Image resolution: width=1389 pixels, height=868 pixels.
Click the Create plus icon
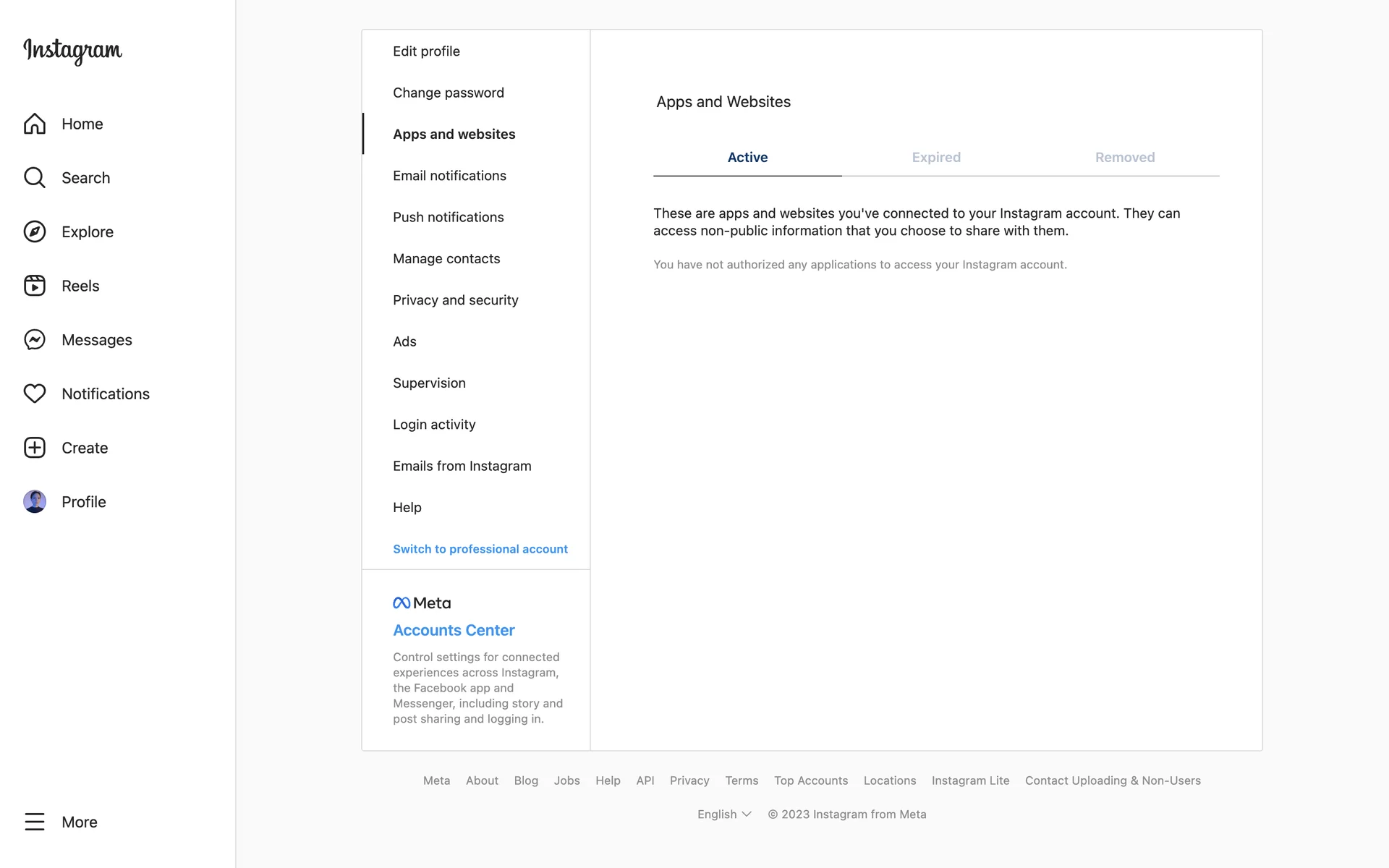click(x=35, y=448)
